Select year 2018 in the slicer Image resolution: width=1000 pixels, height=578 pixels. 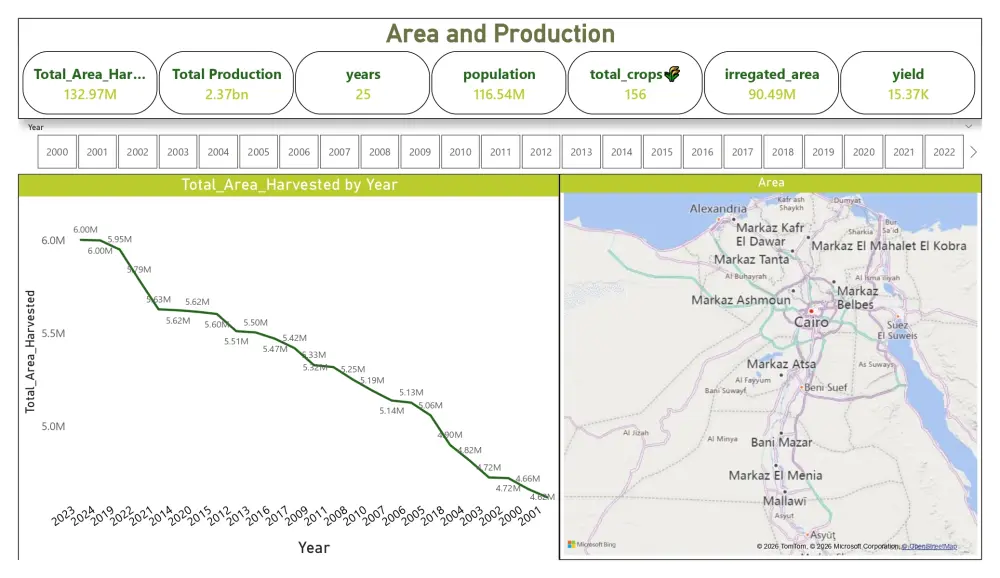783,152
